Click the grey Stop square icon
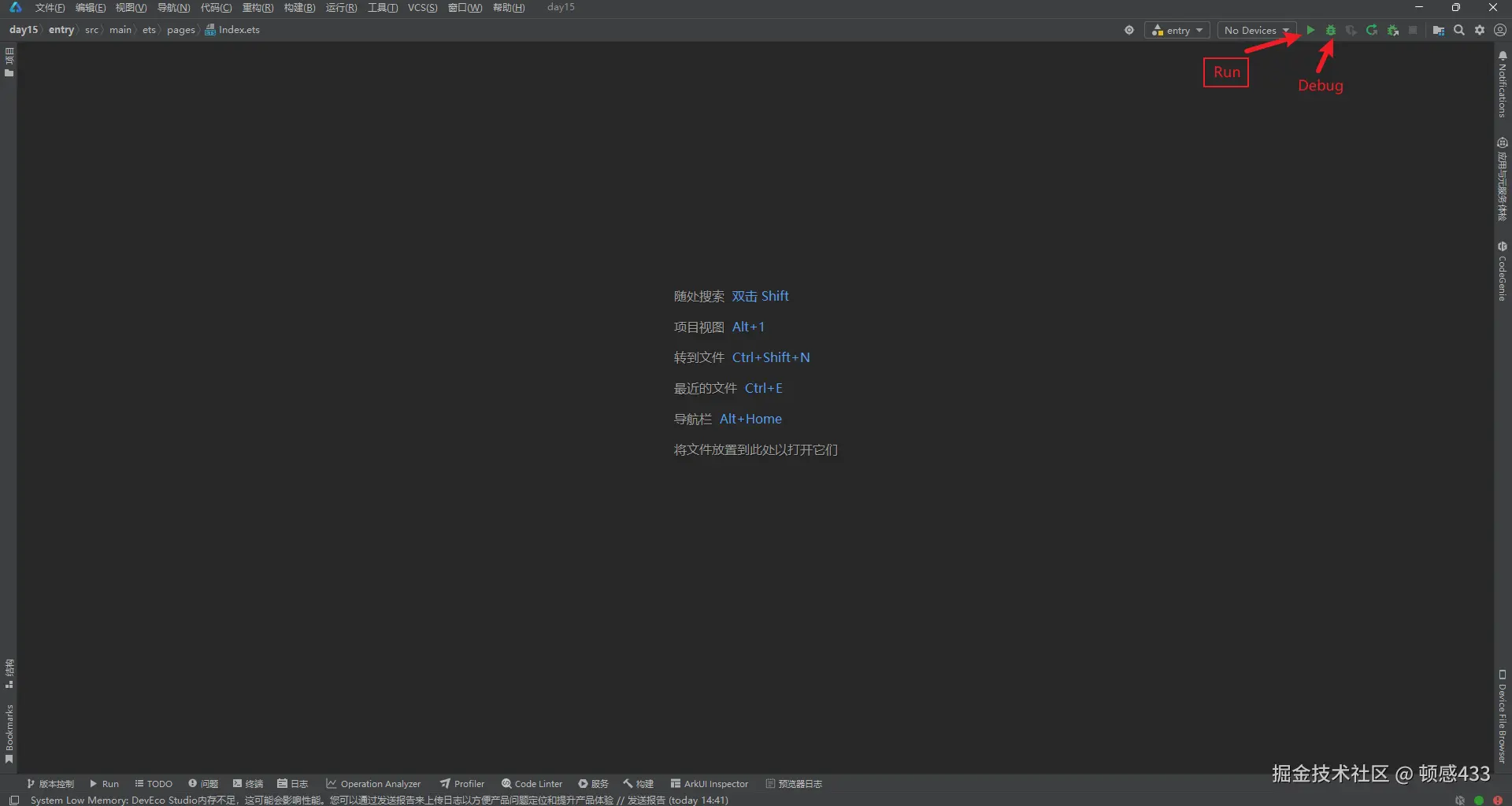This screenshot has width=1512, height=806. (x=1413, y=30)
